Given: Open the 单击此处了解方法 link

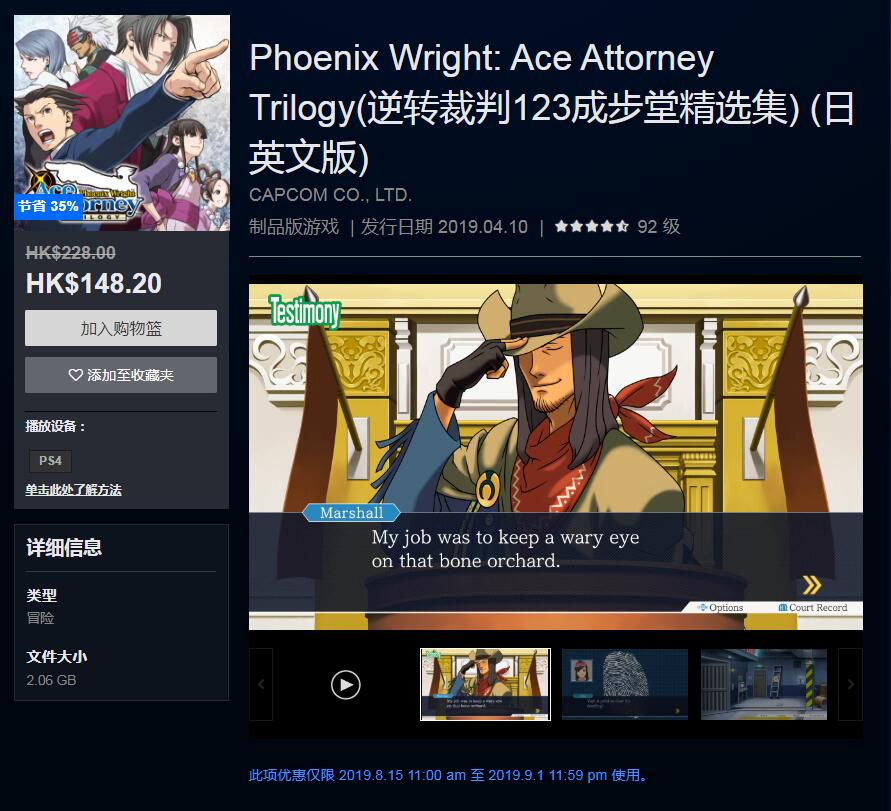Looking at the screenshot, I should 73,490.
